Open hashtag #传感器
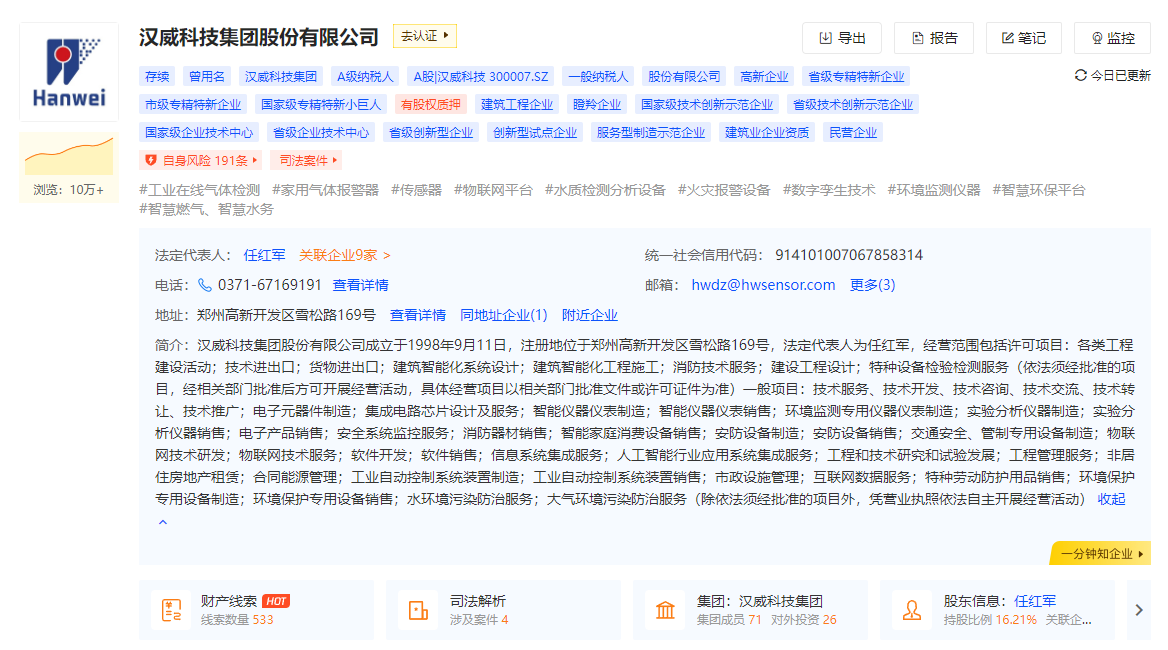This screenshot has width=1168, height=650. pos(416,190)
